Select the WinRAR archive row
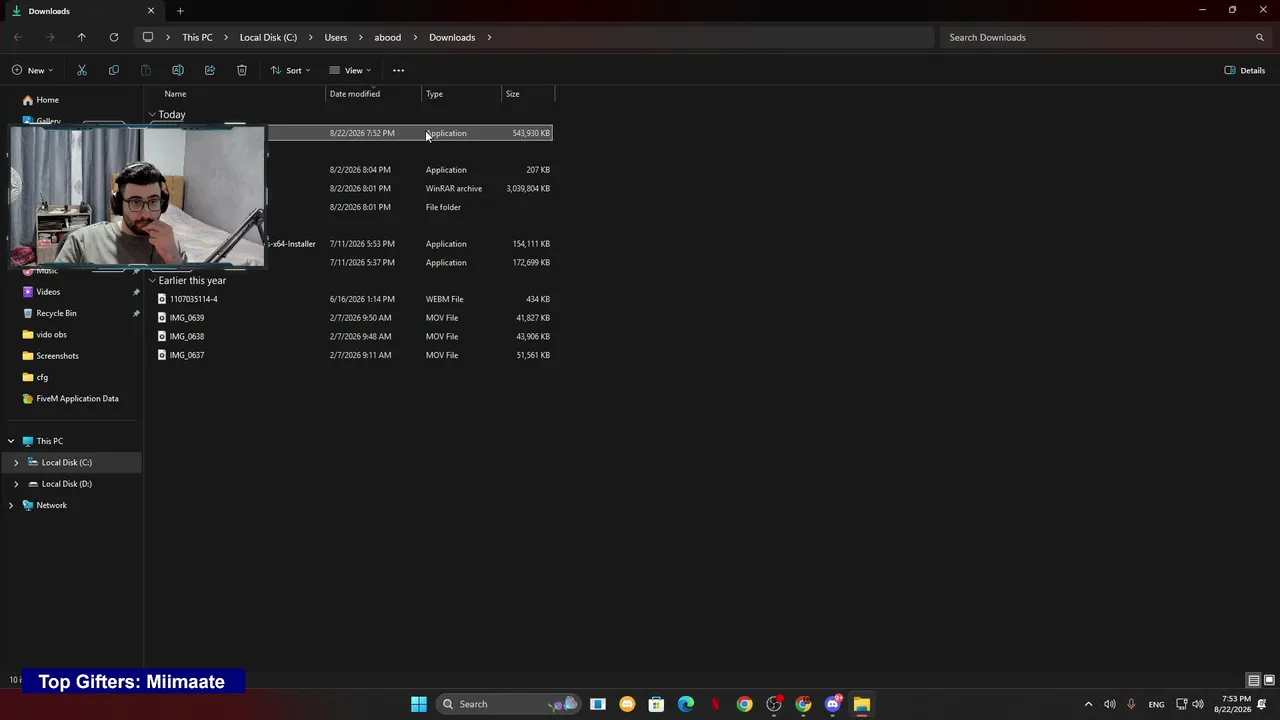The image size is (1280, 720). pyautogui.click(x=354, y=188)
